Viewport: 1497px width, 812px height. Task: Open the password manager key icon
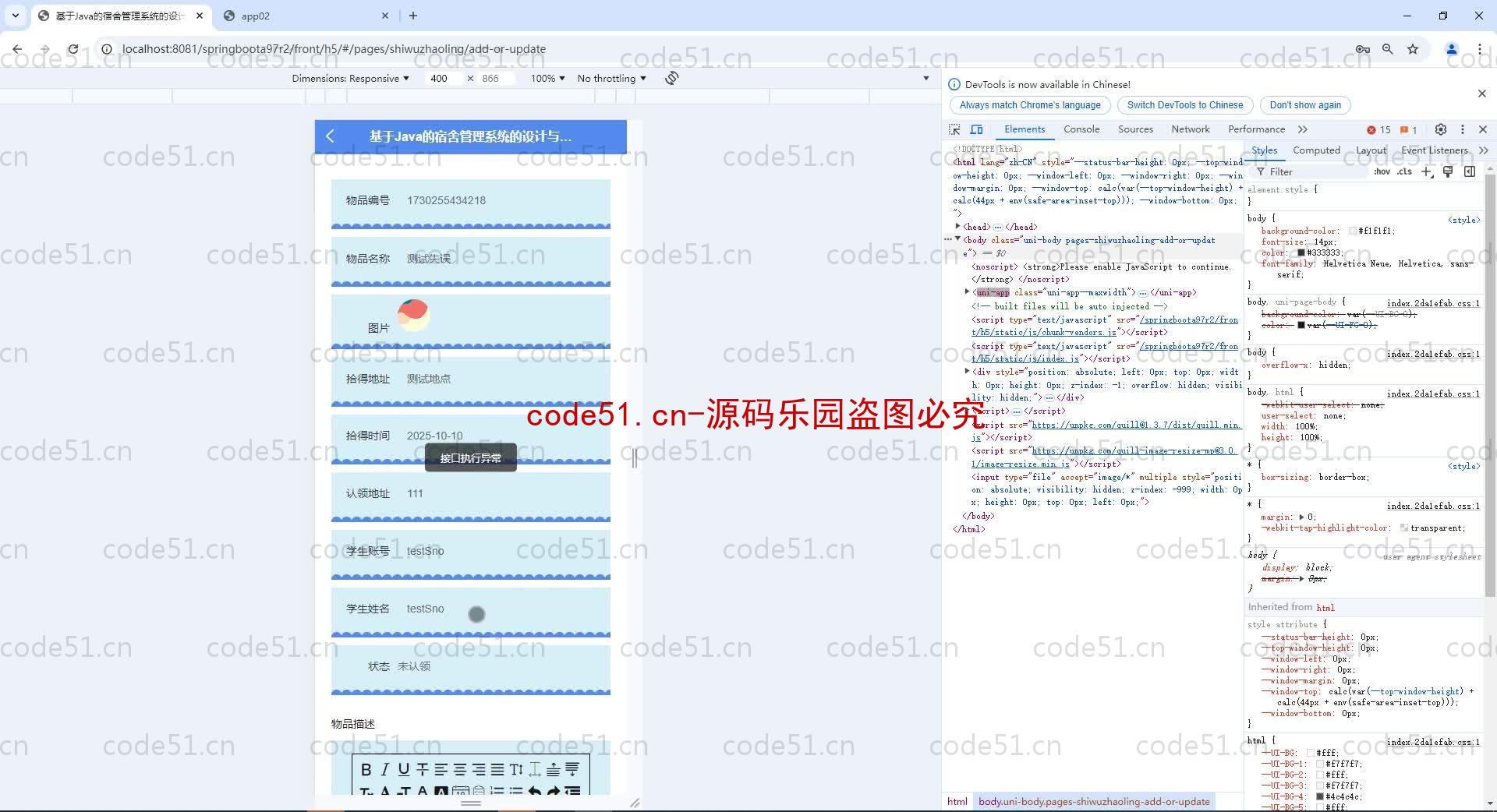[x=1363, y=48]
